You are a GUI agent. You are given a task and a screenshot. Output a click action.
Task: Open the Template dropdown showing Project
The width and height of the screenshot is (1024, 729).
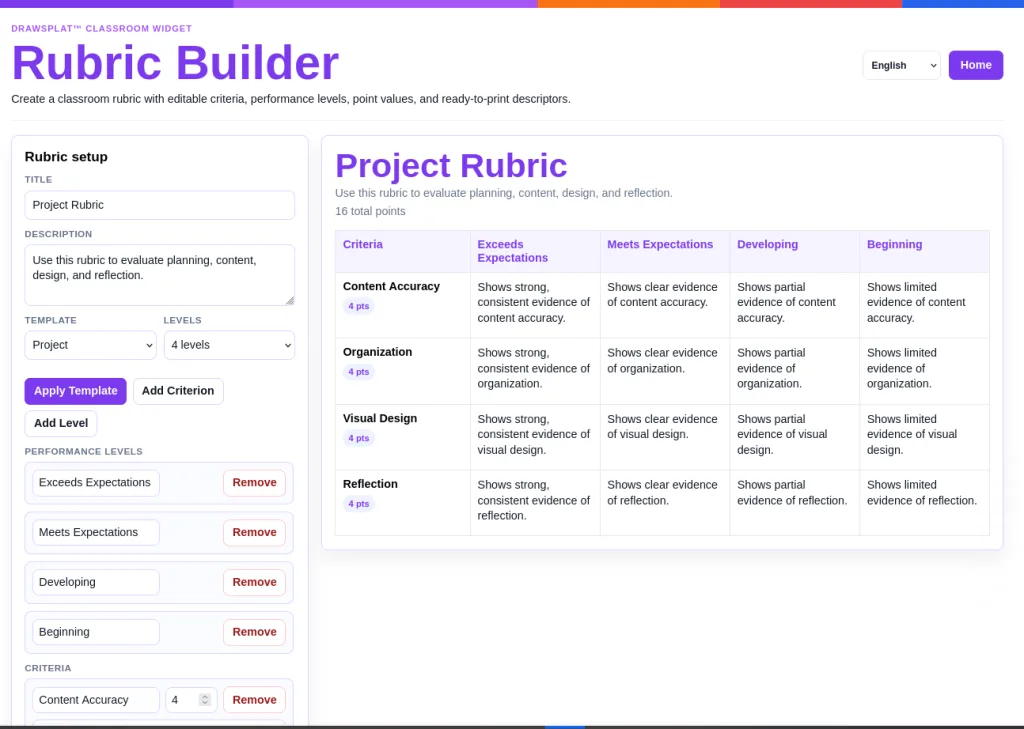coord(90,345)
